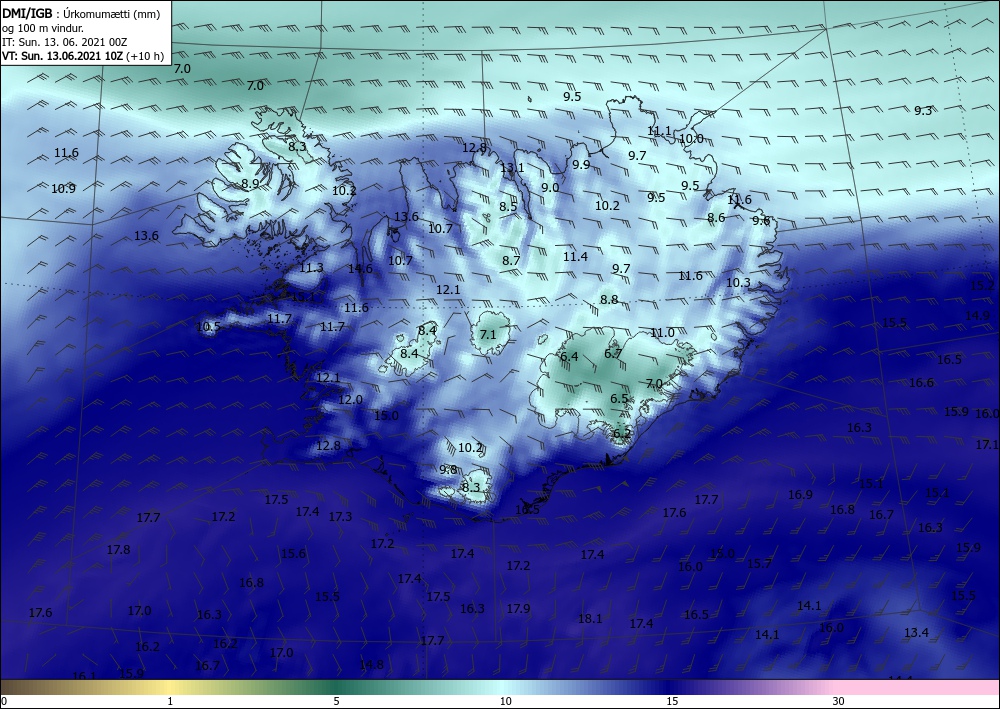Click the map value 10.9

63,189
